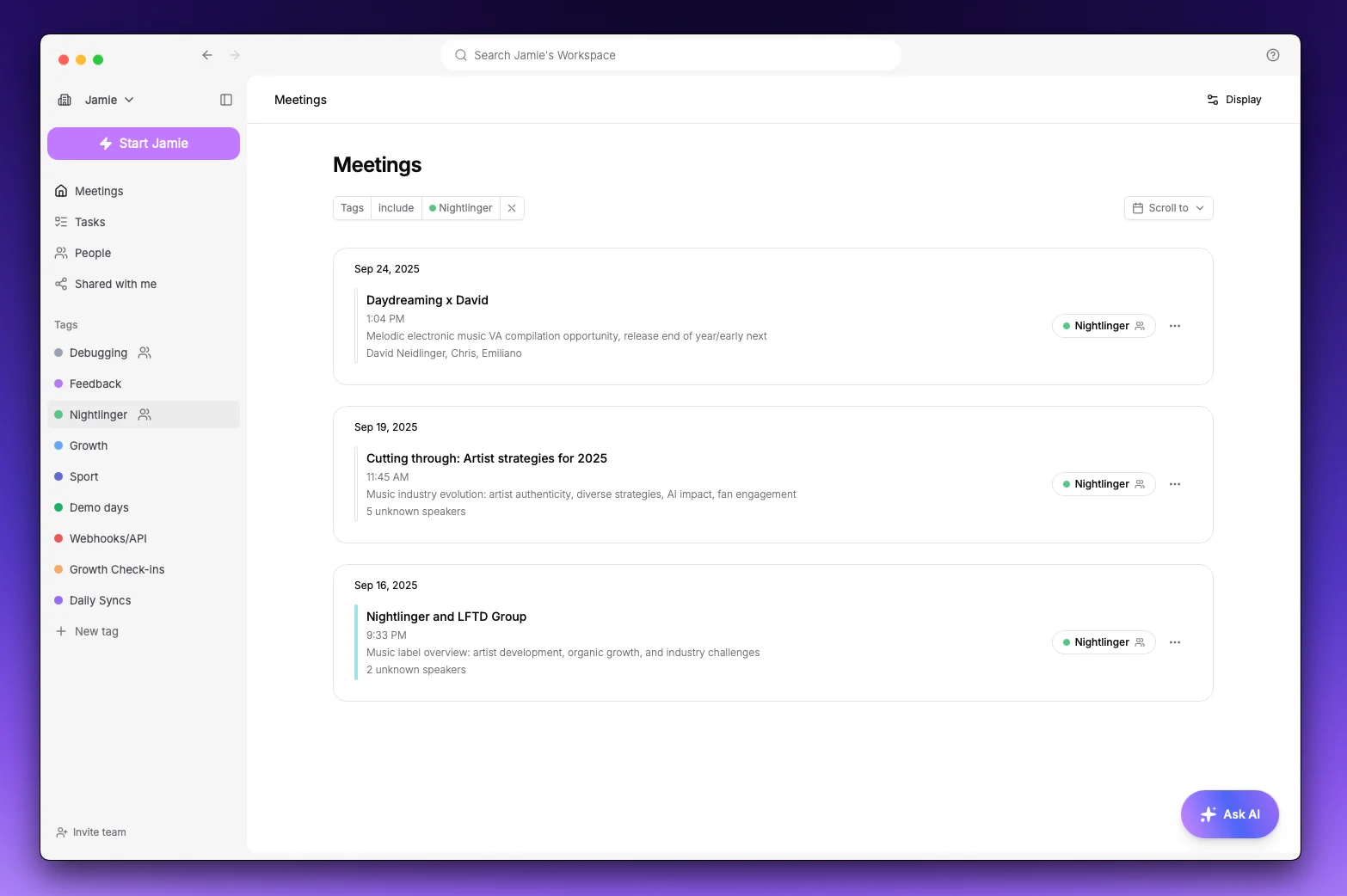Click the Search Jamie's Workspace field
The image size is (1347, 896).
(x=671, y=55)
